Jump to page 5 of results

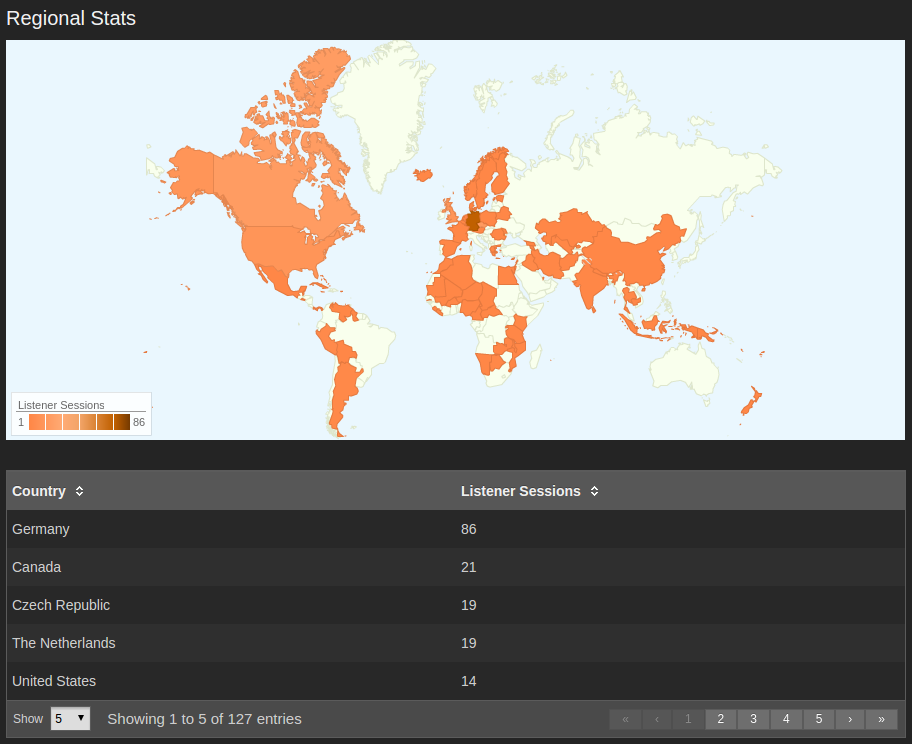point(818,719)
